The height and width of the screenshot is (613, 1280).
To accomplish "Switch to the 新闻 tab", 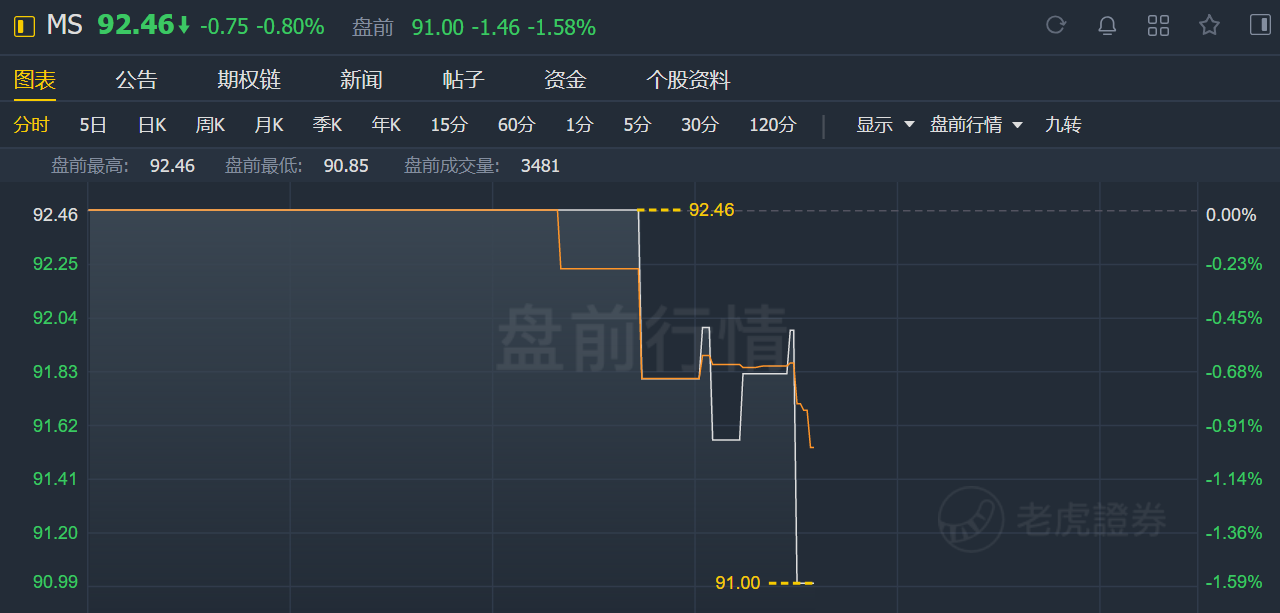I will point(361,80).
